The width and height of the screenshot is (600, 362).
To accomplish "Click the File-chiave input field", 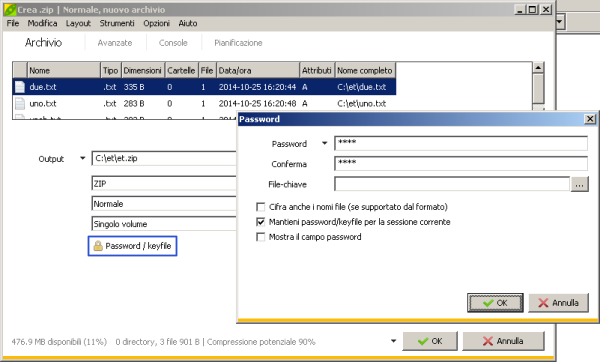I will click(452, 184).
